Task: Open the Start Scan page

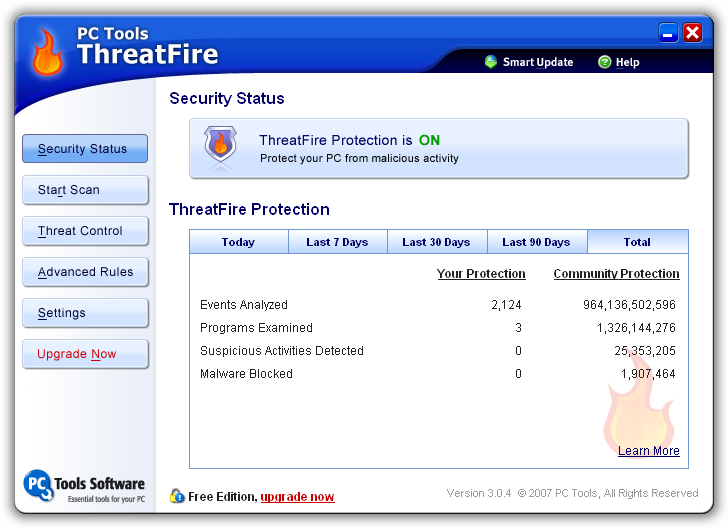Action: point(85,190)
